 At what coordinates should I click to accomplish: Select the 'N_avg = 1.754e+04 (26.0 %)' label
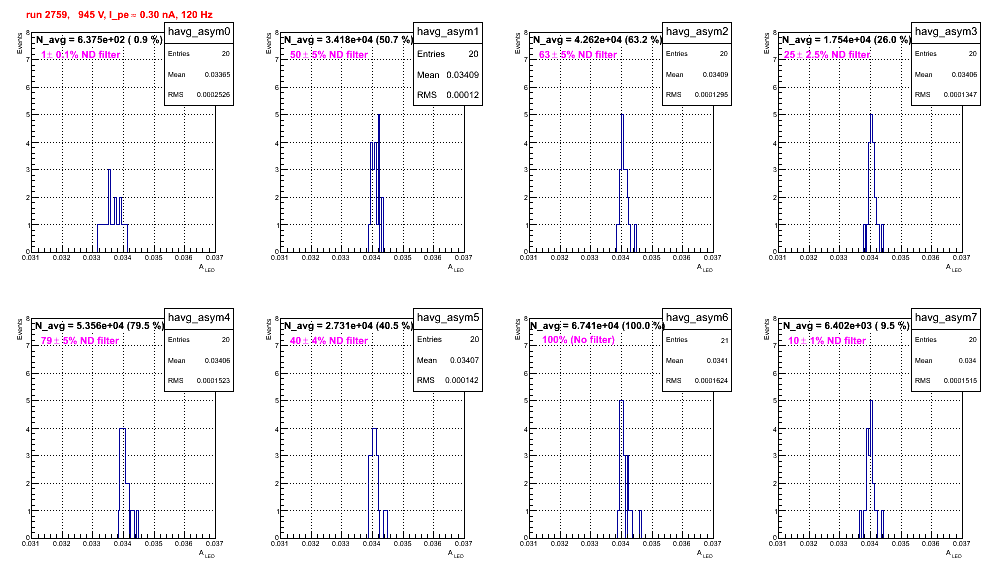click(846, 39)
